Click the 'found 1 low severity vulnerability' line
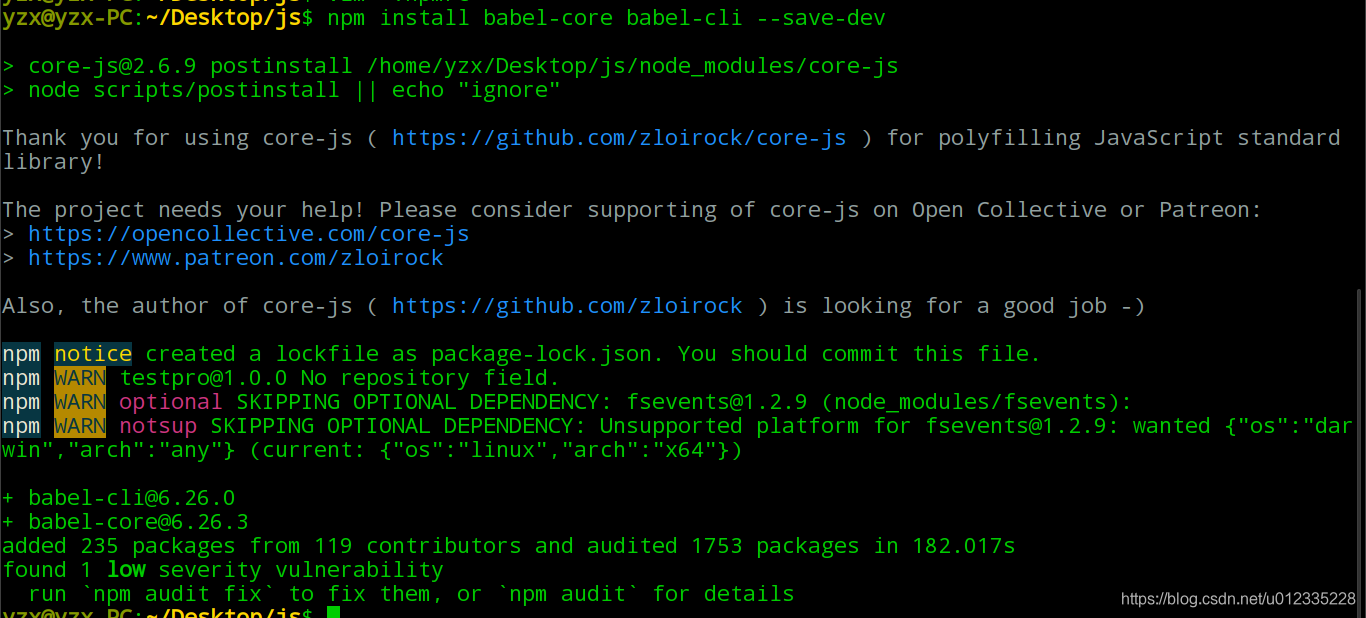The height and width of the screenshot is (618, 1366). click(x=223, y=570)
